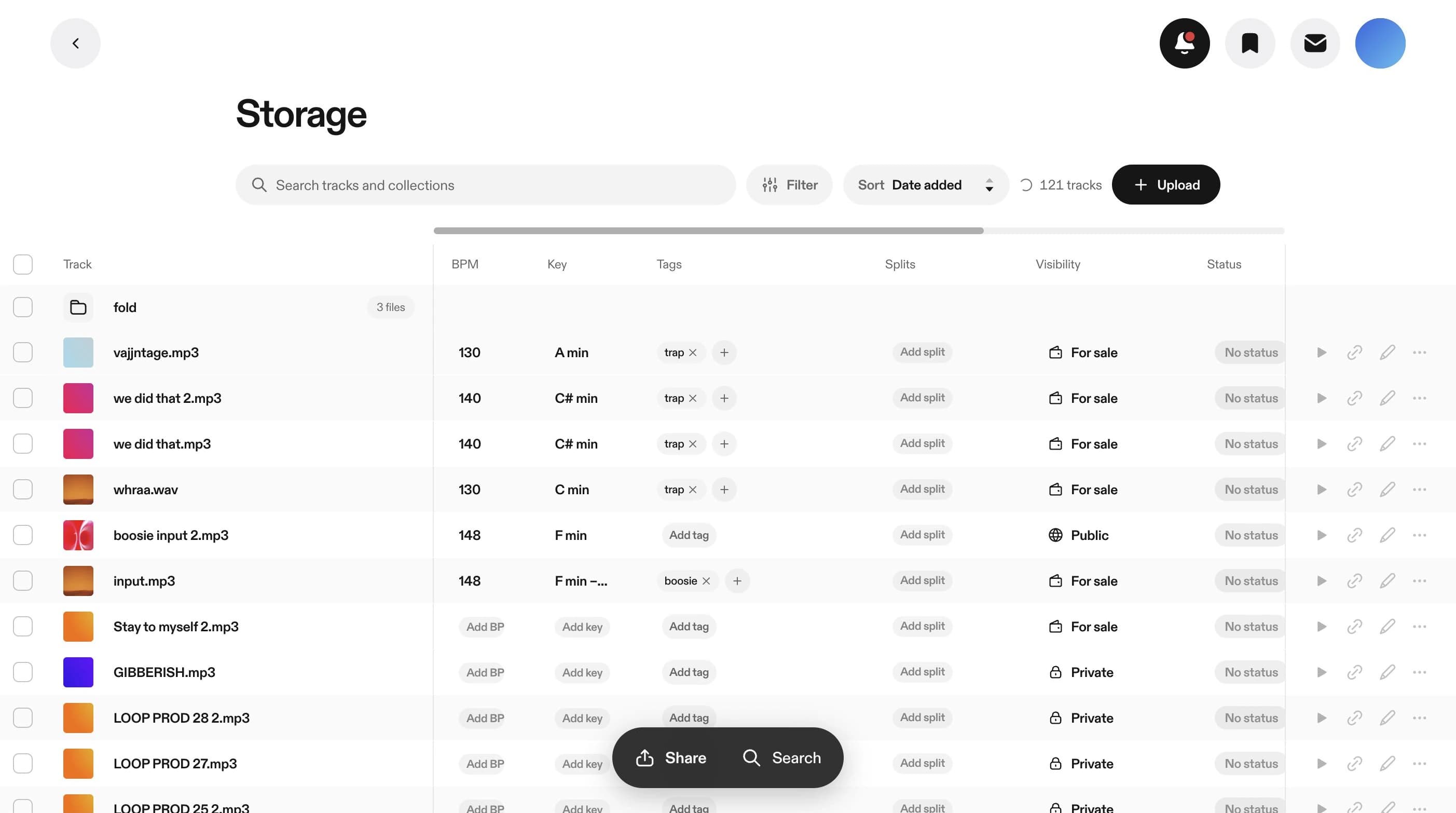Screen dimensions: 1456x813
Task: Check the LOOP PROD 28 2.mp3 checkbox
Action: pyautogui.click(x=23, y=718)
